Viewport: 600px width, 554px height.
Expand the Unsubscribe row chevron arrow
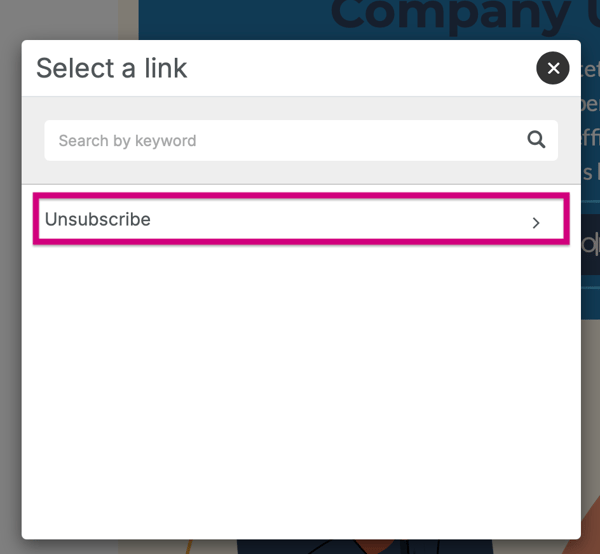coord(536,223)
